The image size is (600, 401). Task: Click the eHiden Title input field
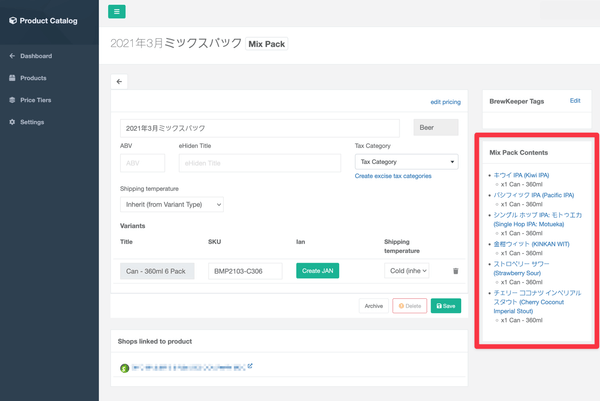tap(260, 163)
